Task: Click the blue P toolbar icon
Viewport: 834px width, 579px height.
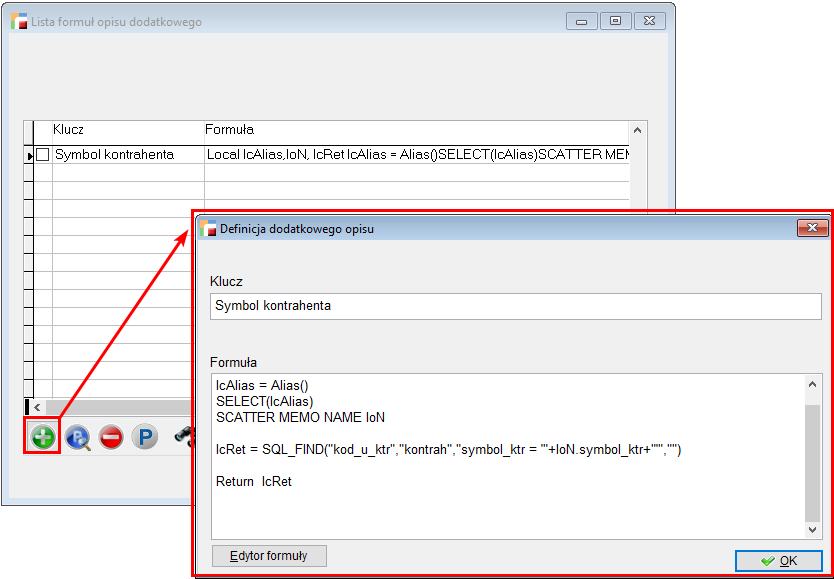Action: click(145, 437)
